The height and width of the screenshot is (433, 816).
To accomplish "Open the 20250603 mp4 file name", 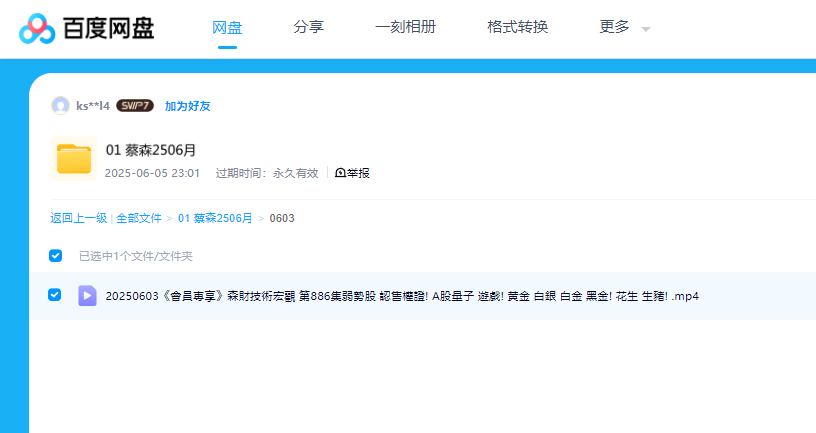I will [x=400, y=296].
